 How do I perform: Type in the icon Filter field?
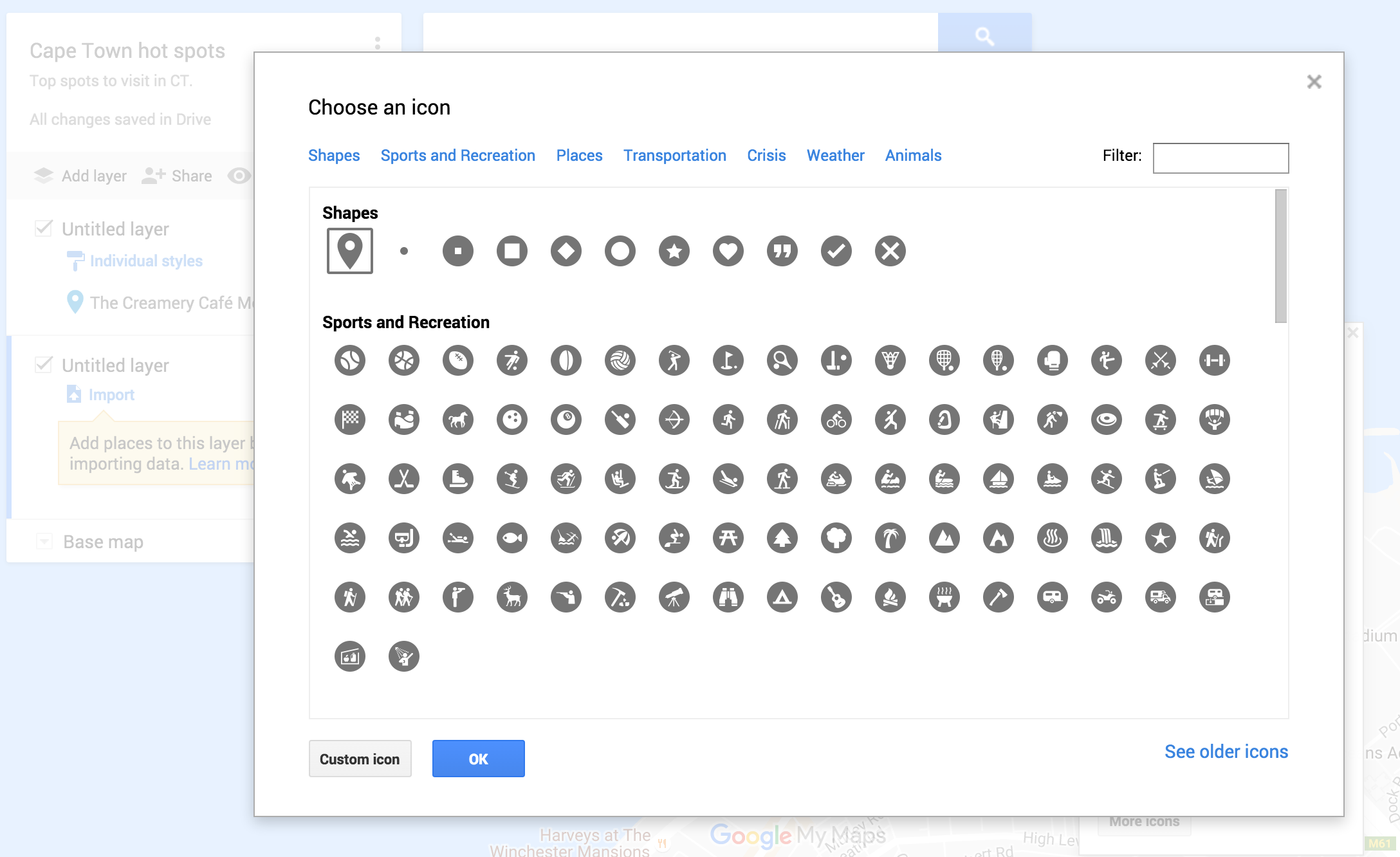point(1220,158)
